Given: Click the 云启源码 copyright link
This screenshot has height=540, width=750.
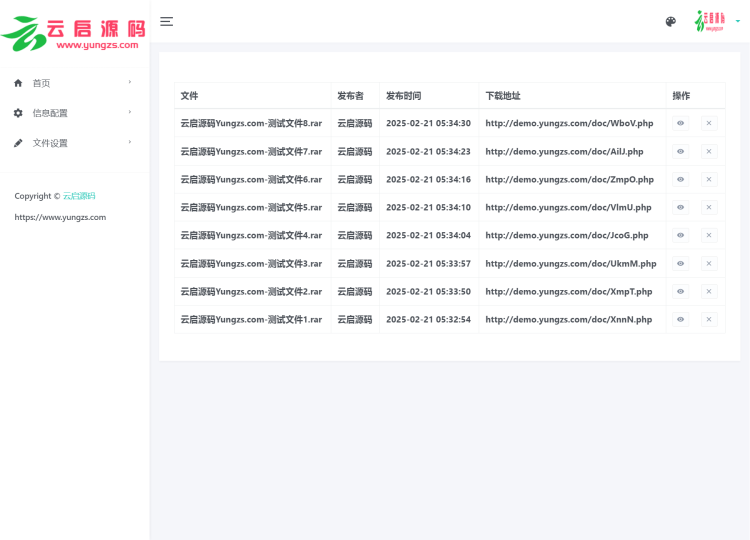Looking at the screenshot, I should coord(79,196).
